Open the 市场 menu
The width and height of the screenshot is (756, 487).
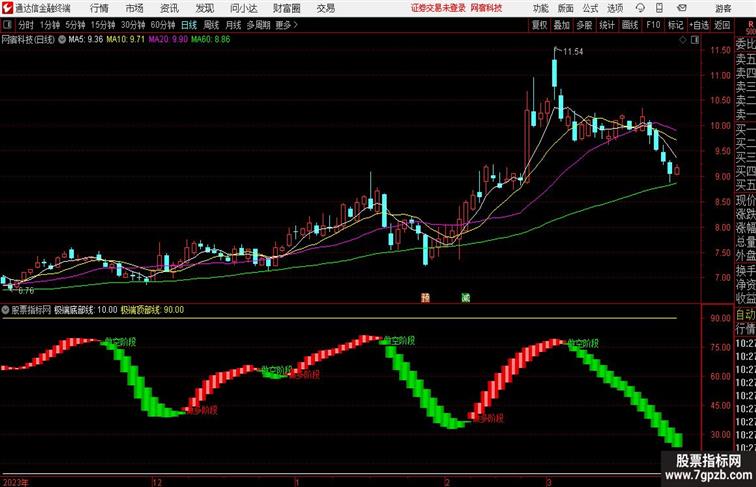point(134,8)
